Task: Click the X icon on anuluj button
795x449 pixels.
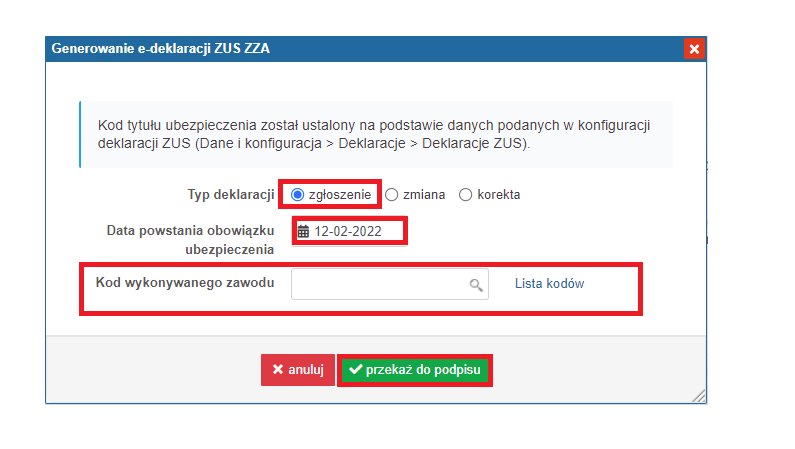Action: 278,370
